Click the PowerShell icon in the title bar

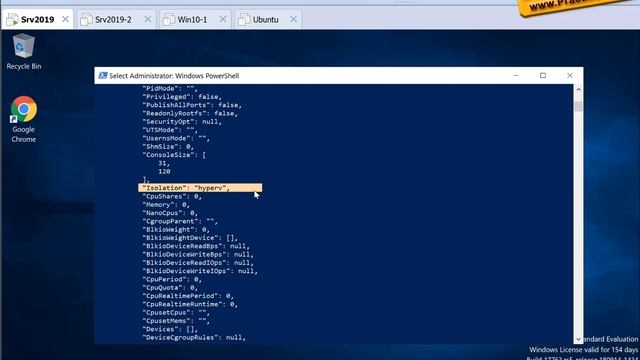[103, 76]
